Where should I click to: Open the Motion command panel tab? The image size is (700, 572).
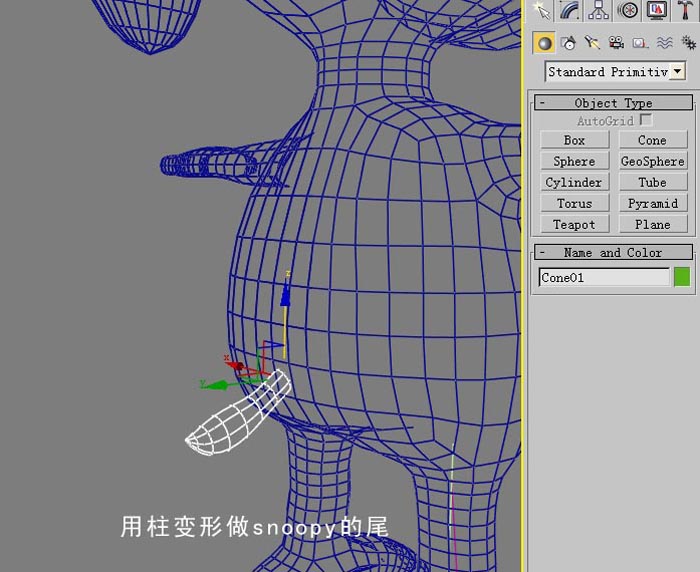point(627,11)
